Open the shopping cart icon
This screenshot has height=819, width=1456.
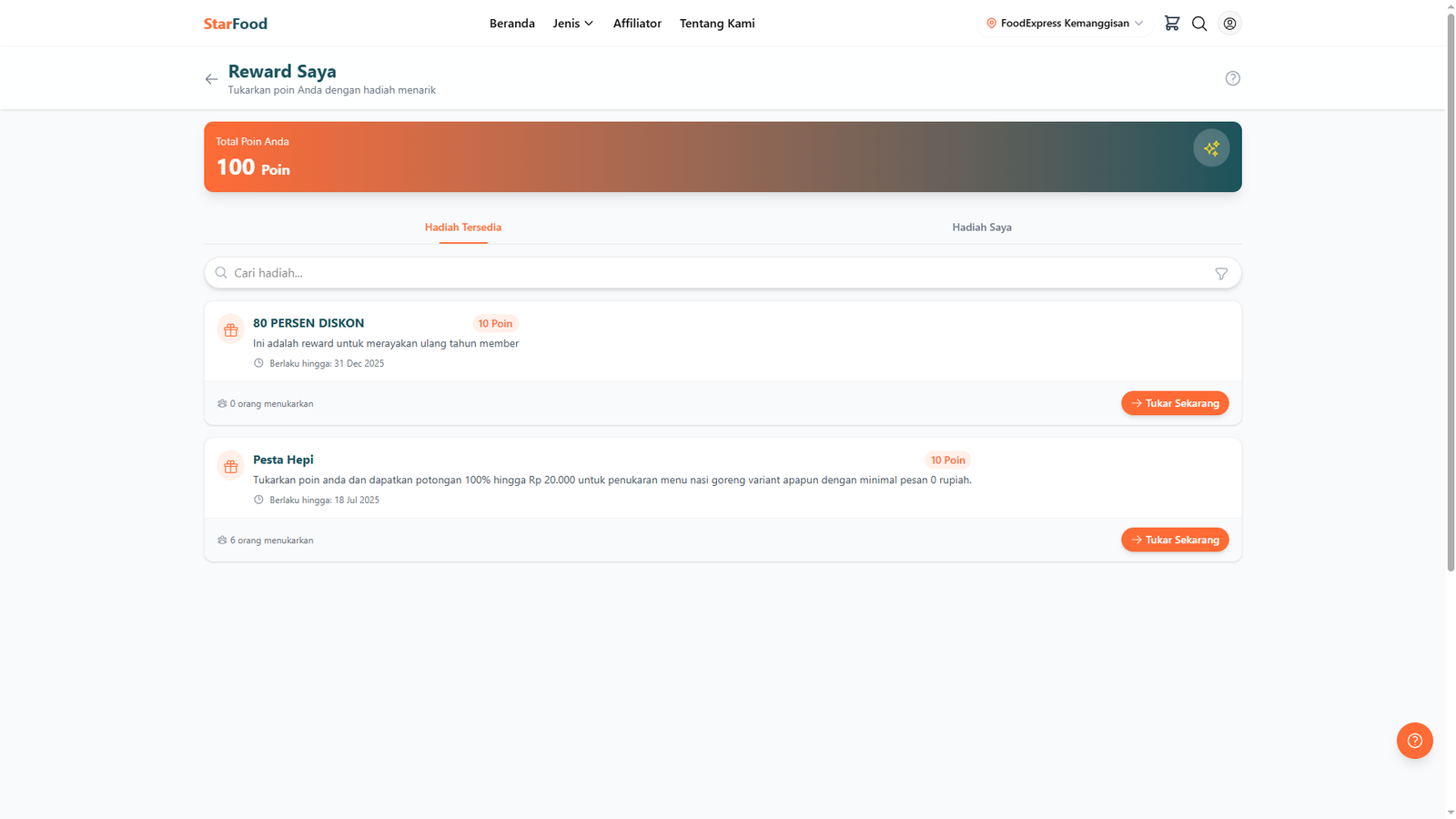(1171, 24)
